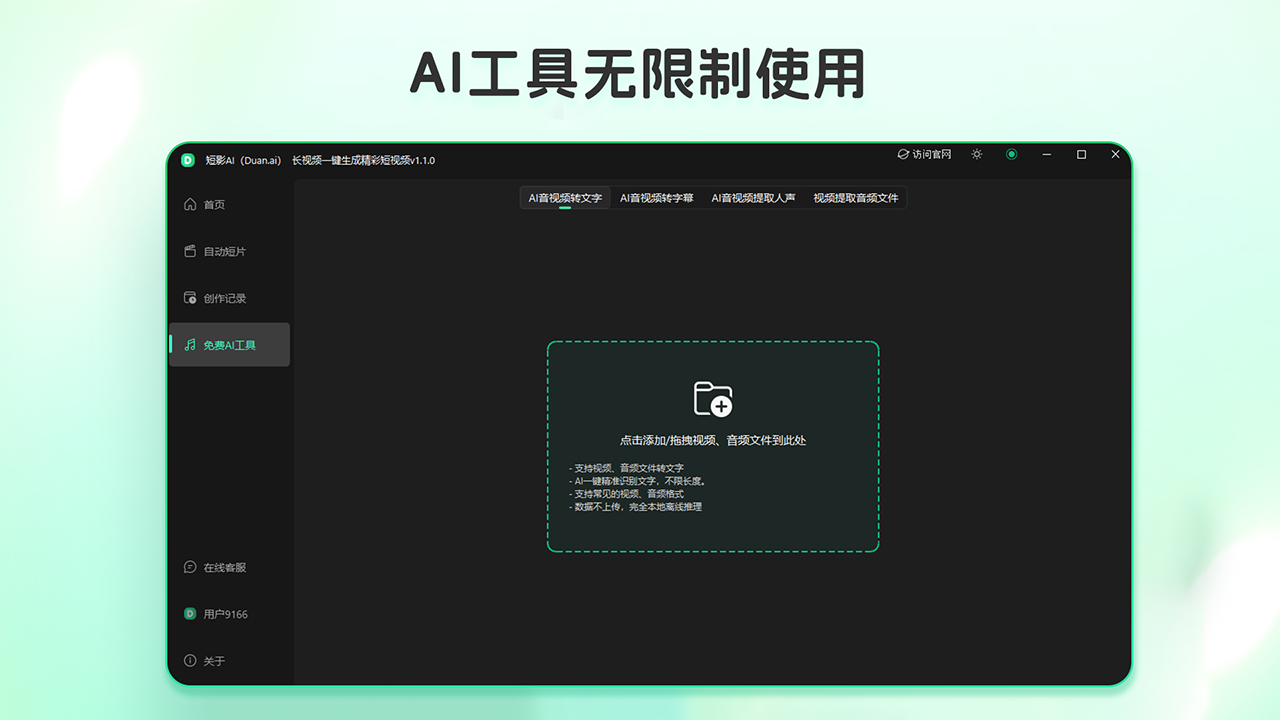
Task: Open the AI音视频提取人声 tab
Action: [755, 197]
